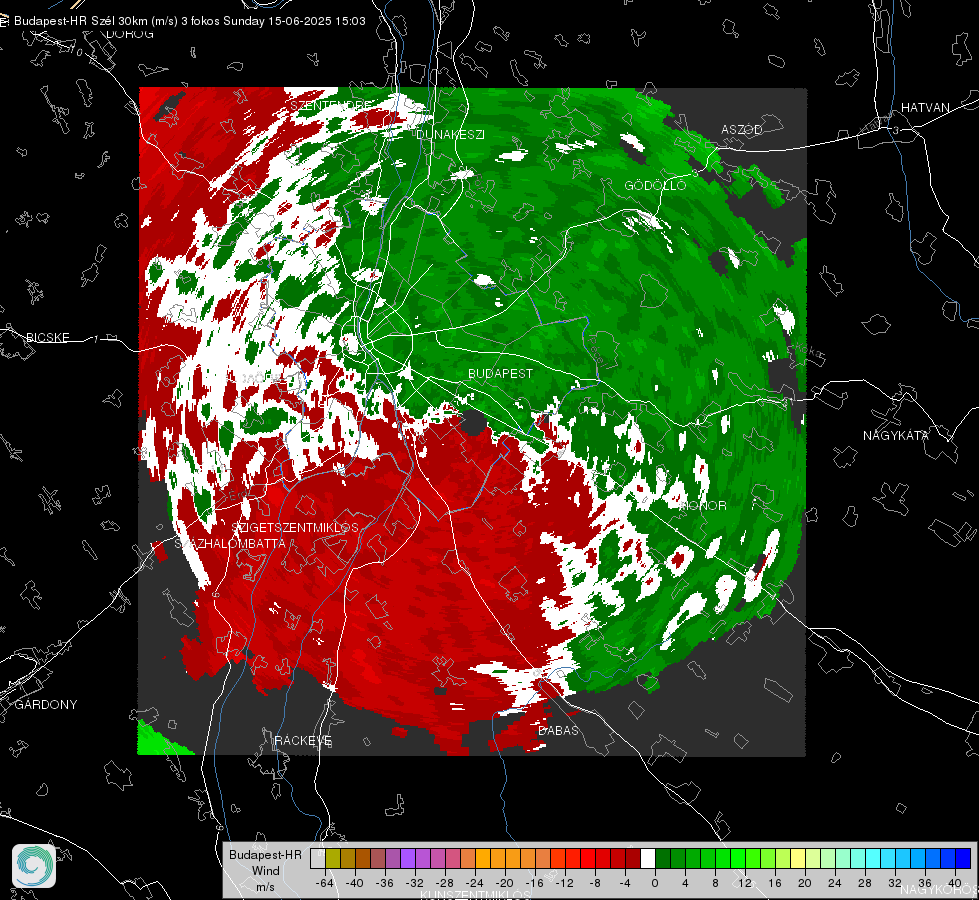The image size is (979, 900).
Task: Click the DOROG city label
Action: point(130,34)
